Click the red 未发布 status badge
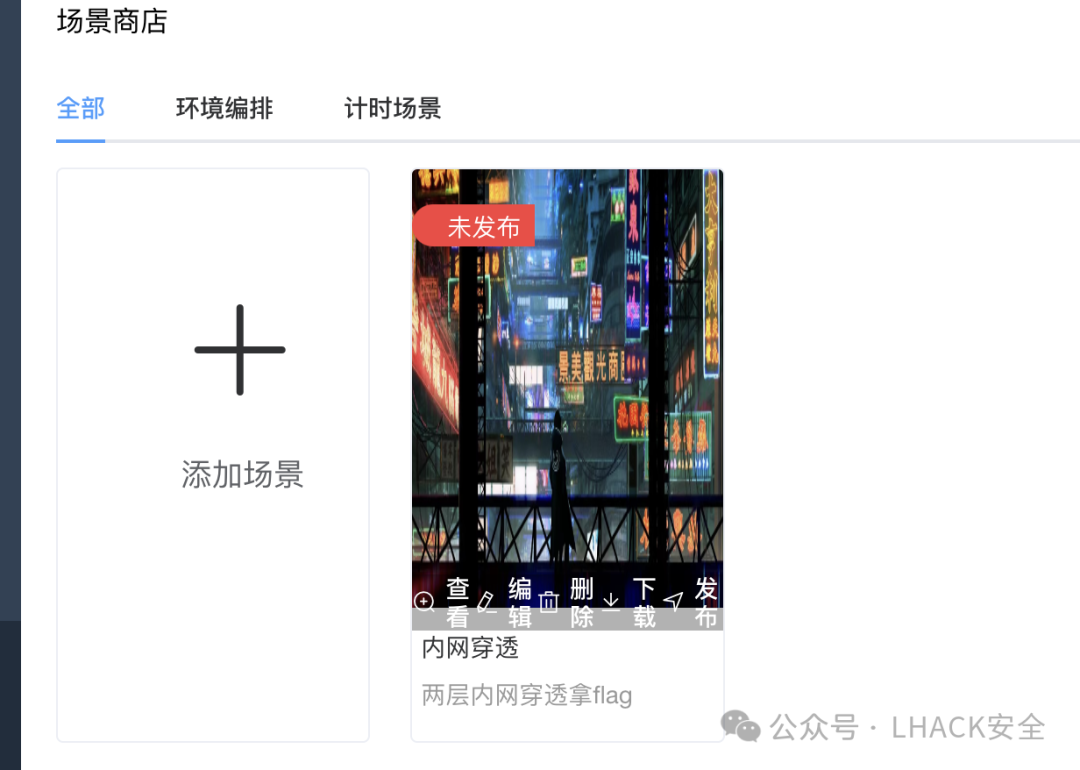The image size is (1080, 770). (475, 226)
